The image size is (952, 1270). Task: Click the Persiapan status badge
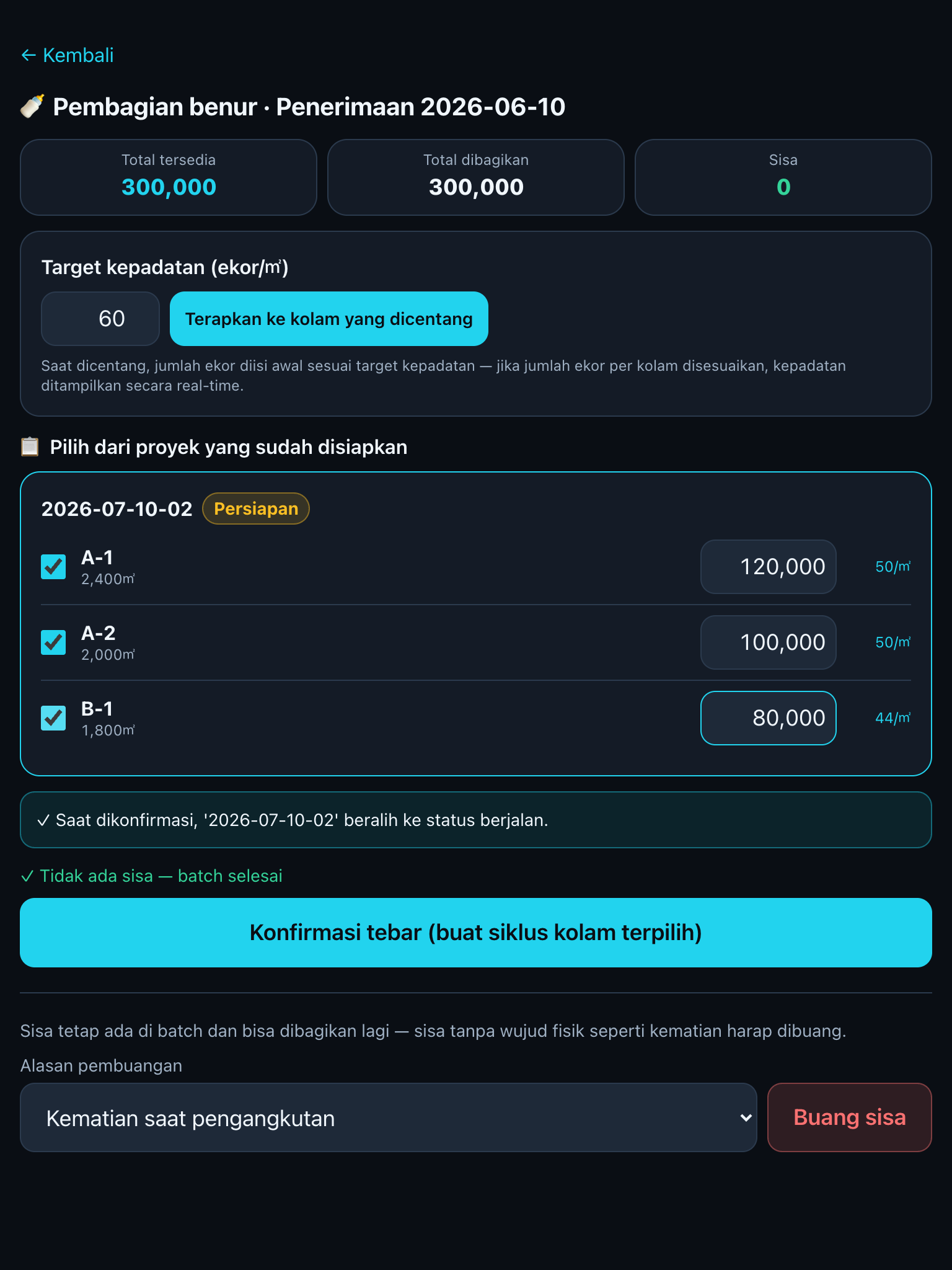point(256,508)
